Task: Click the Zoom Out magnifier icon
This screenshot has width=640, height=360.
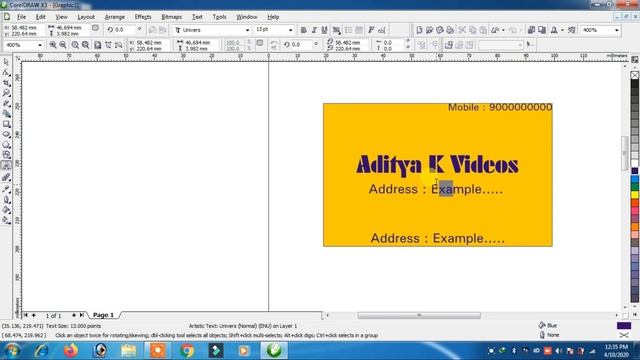Action: (x=63, y=45)
